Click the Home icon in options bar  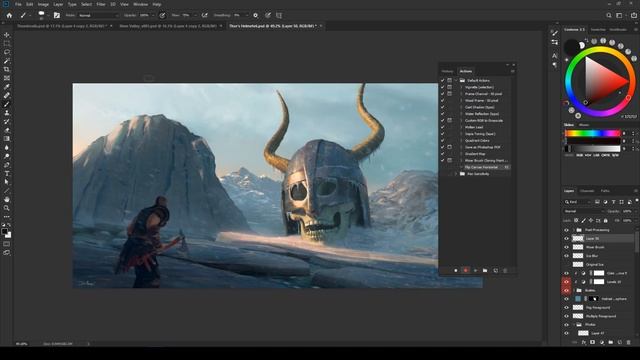9,15
